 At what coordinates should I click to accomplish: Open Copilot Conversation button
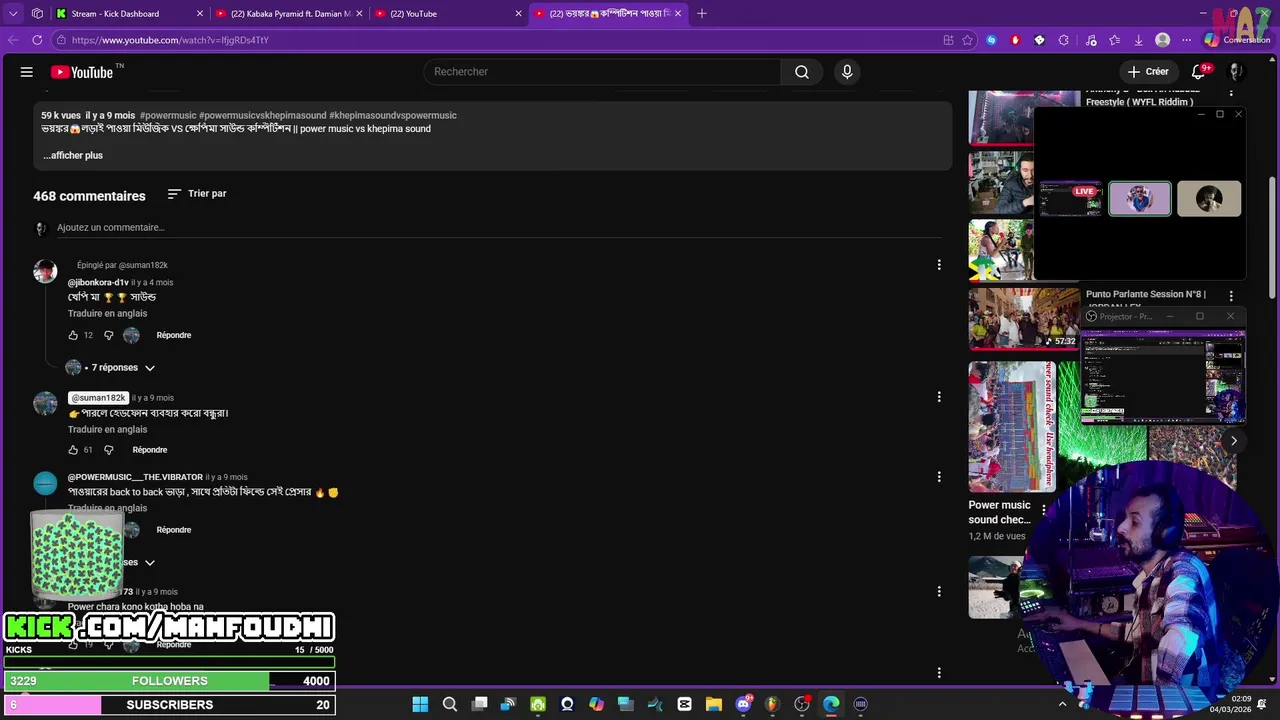1237,40
